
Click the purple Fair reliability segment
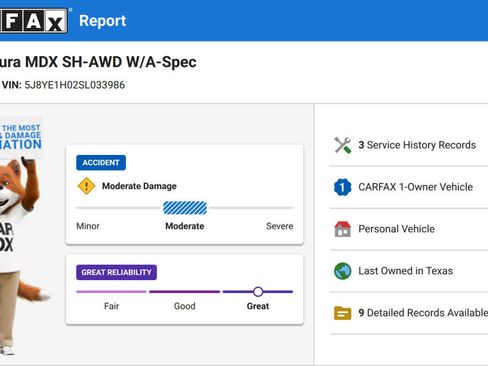111,292
